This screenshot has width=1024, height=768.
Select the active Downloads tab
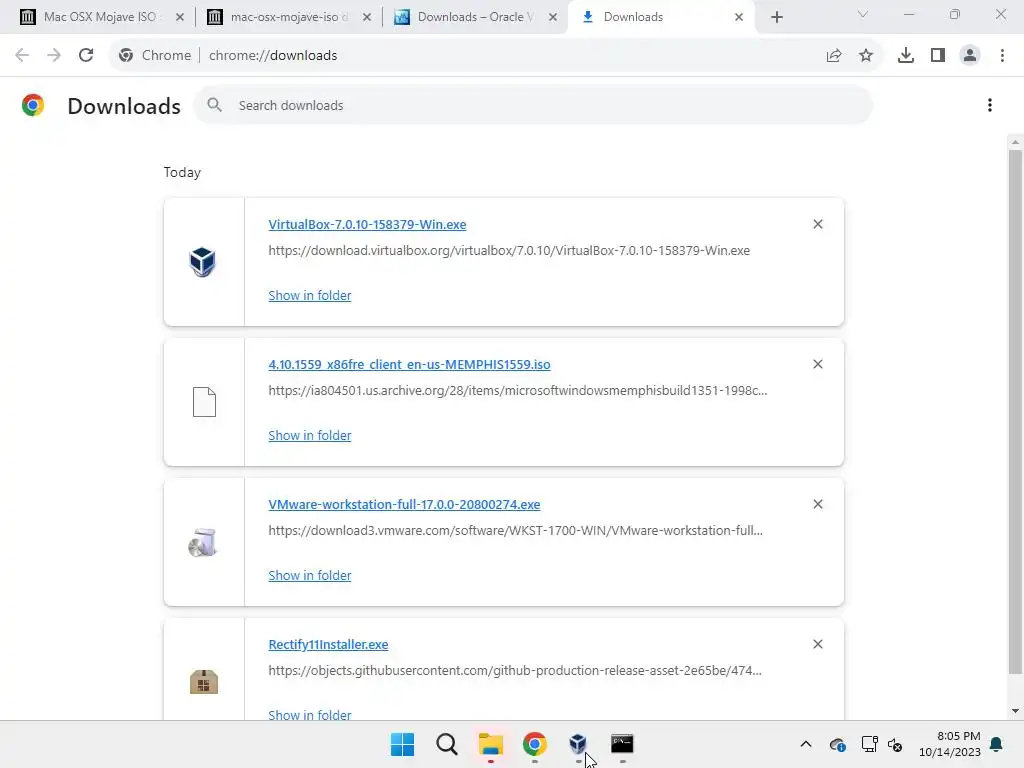(662, 17)
